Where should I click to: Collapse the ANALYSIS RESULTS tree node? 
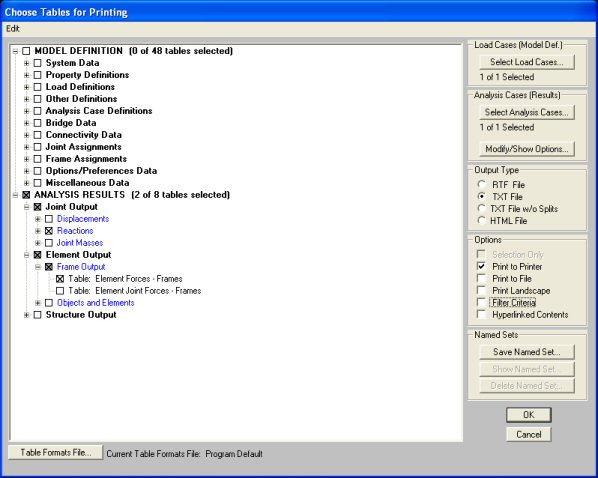click(x=15, y=195)
